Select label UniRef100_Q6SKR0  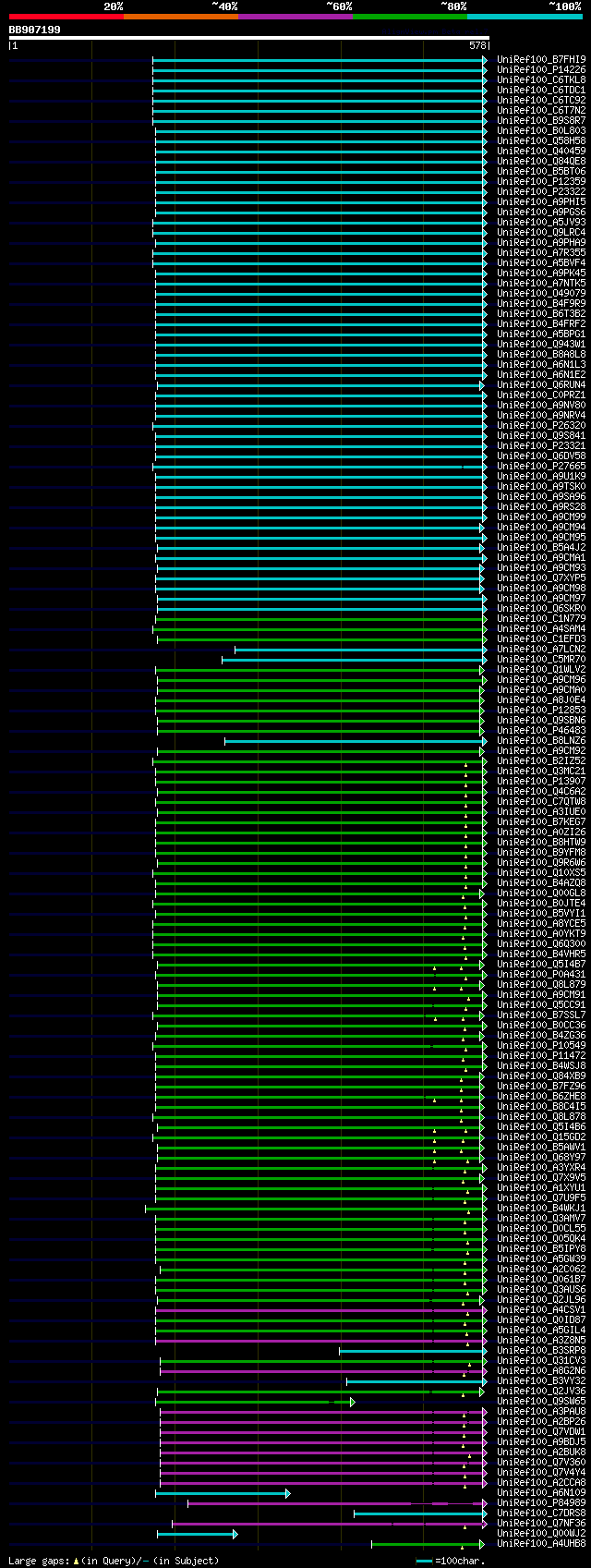click(x=541, y=608)
